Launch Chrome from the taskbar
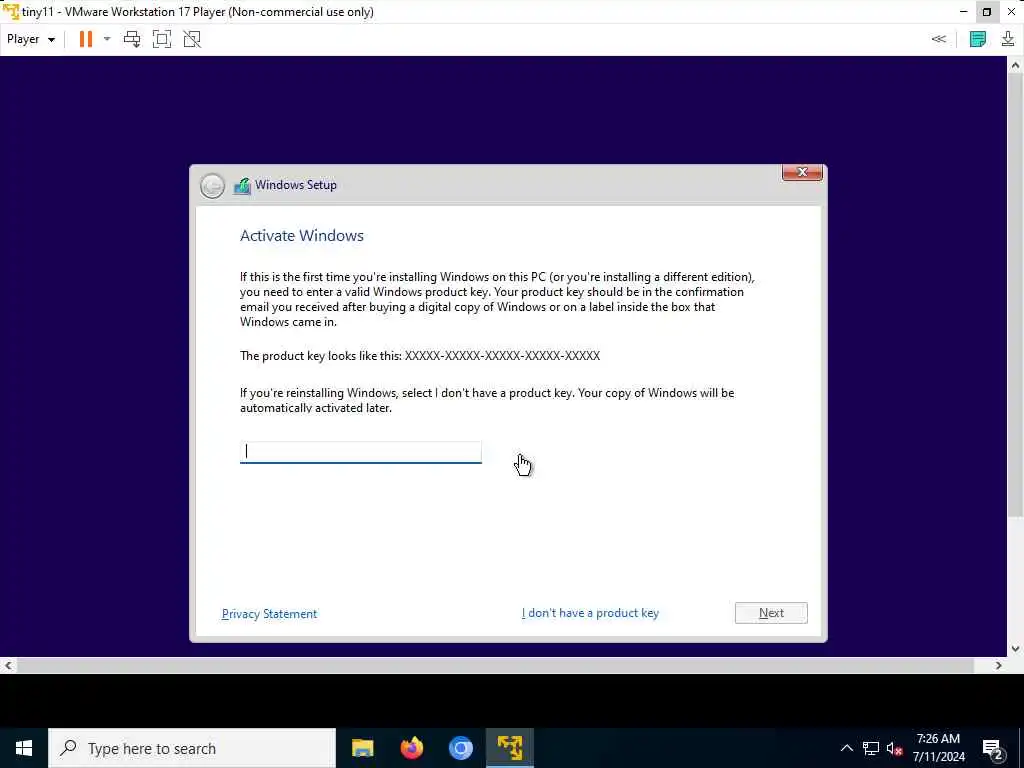This screenshot has width=1024, height=768. pos(460,748)
